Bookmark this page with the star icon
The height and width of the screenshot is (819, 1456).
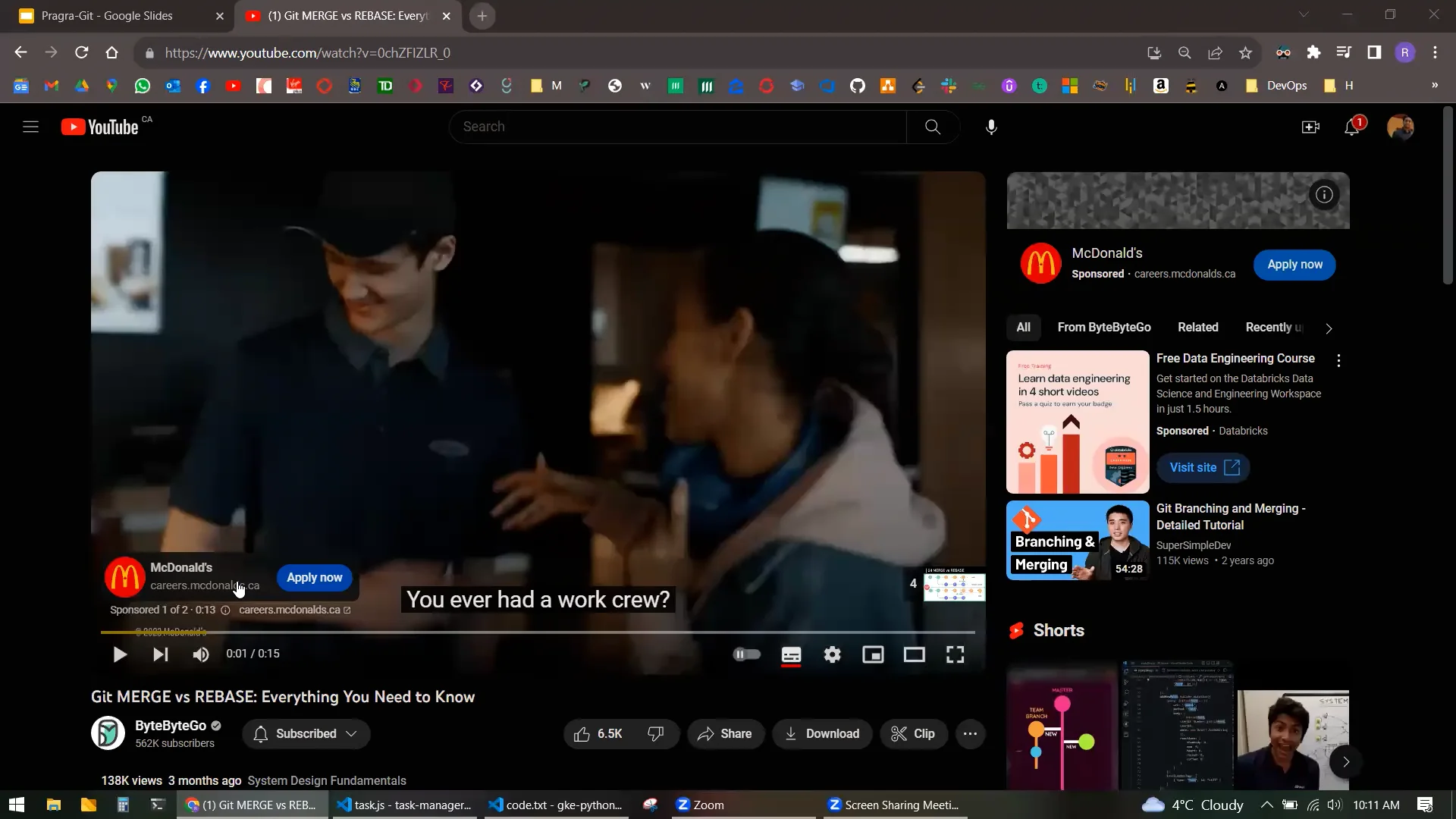point(1245,53)
